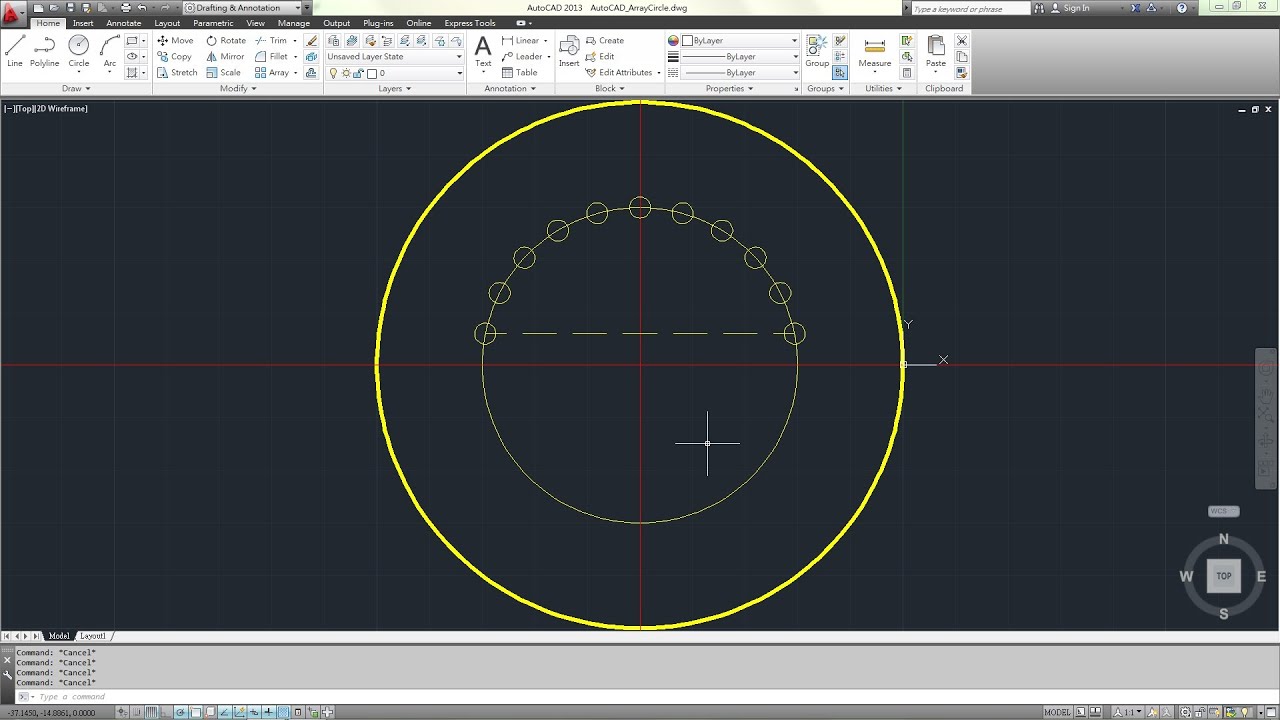
Task: Click the Undo arrow in quick access toolbar
Action: [142, 8]
